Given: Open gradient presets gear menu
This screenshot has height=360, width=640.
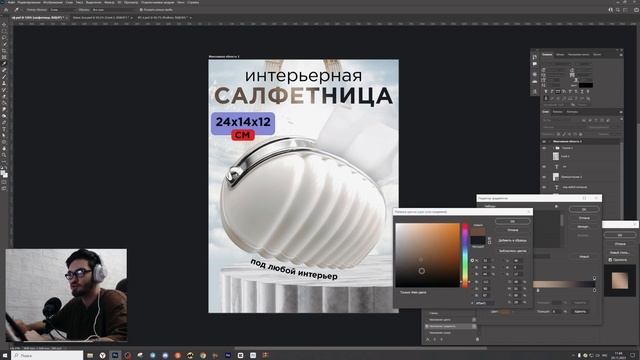Looking at the screenshot, I should click(x=556, y=206).
